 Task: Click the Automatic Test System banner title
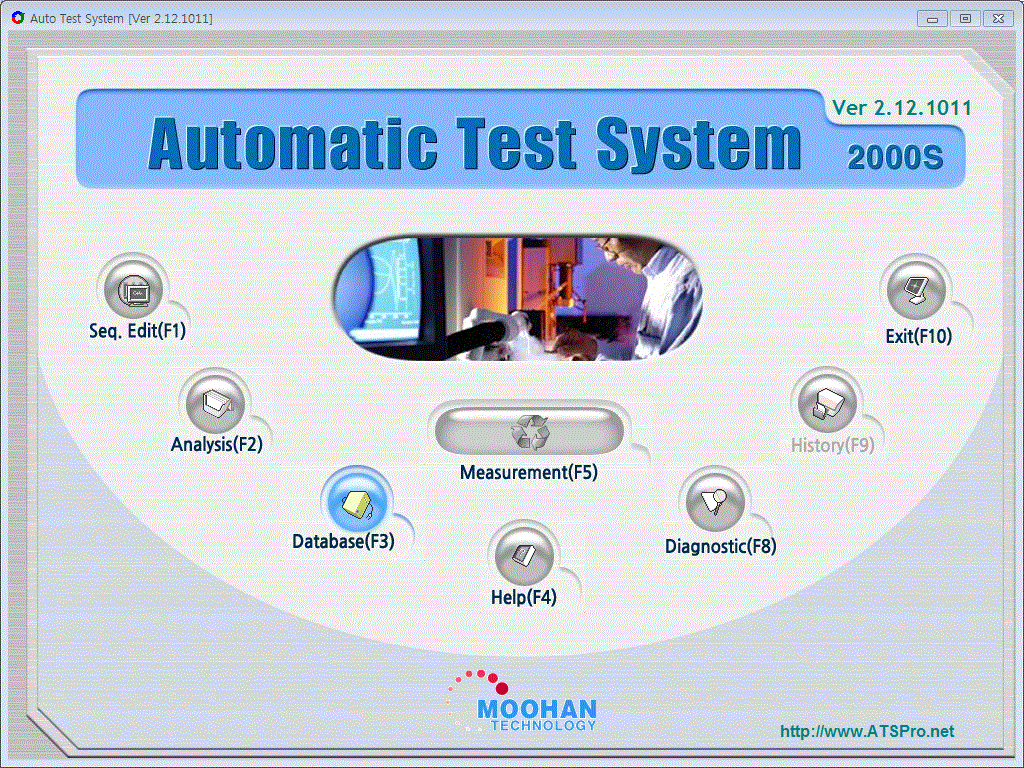point(475,144)
